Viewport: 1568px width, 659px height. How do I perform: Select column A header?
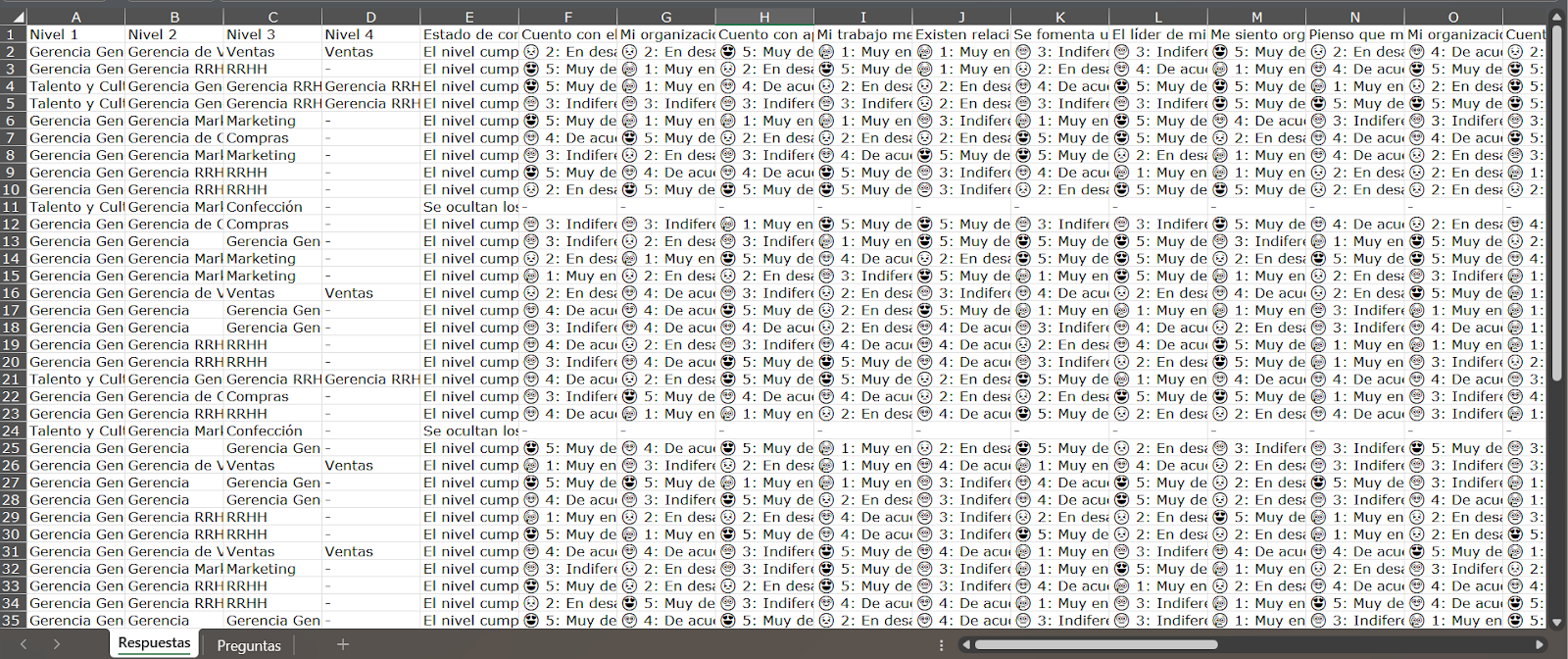pos(75,17)
